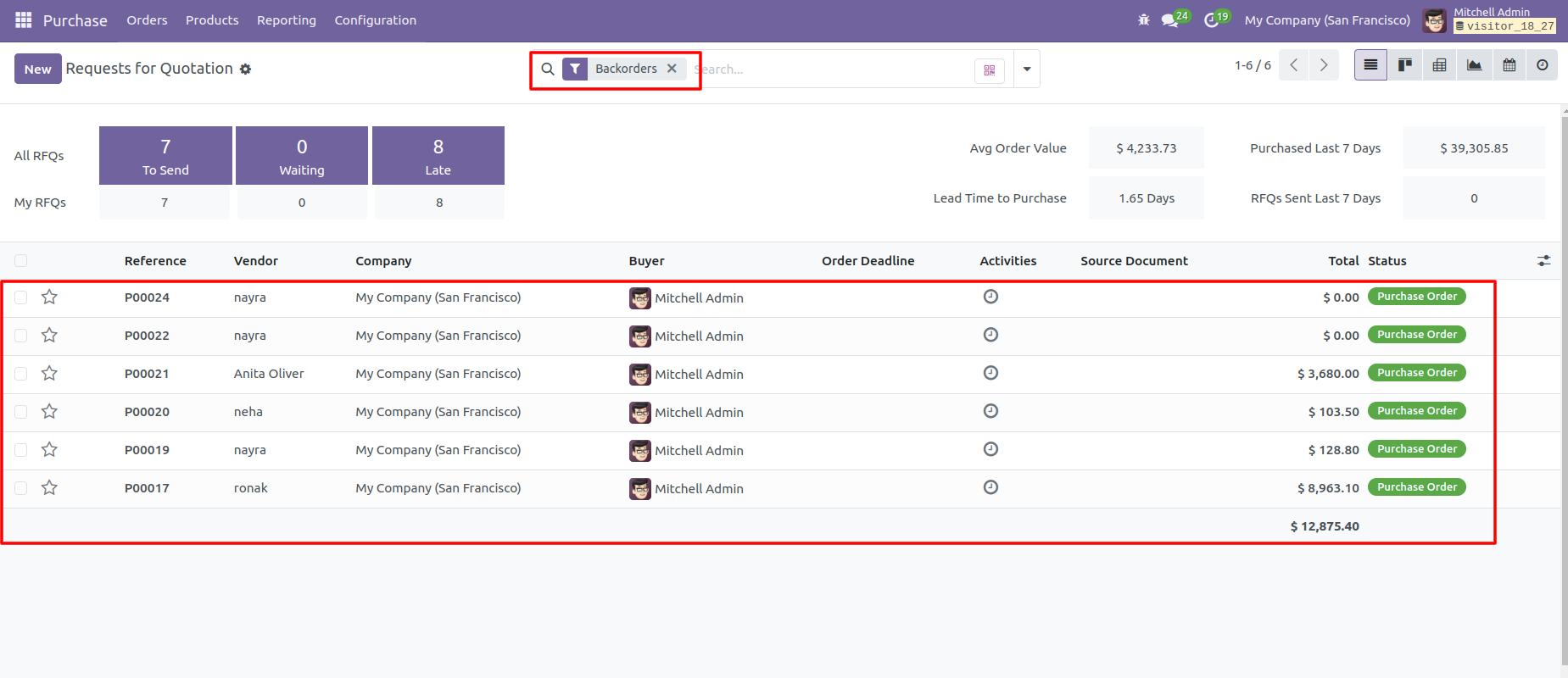Screen dimensions: 1568x678
Task: Open activity clock for P00017
Action: [990, 487]
